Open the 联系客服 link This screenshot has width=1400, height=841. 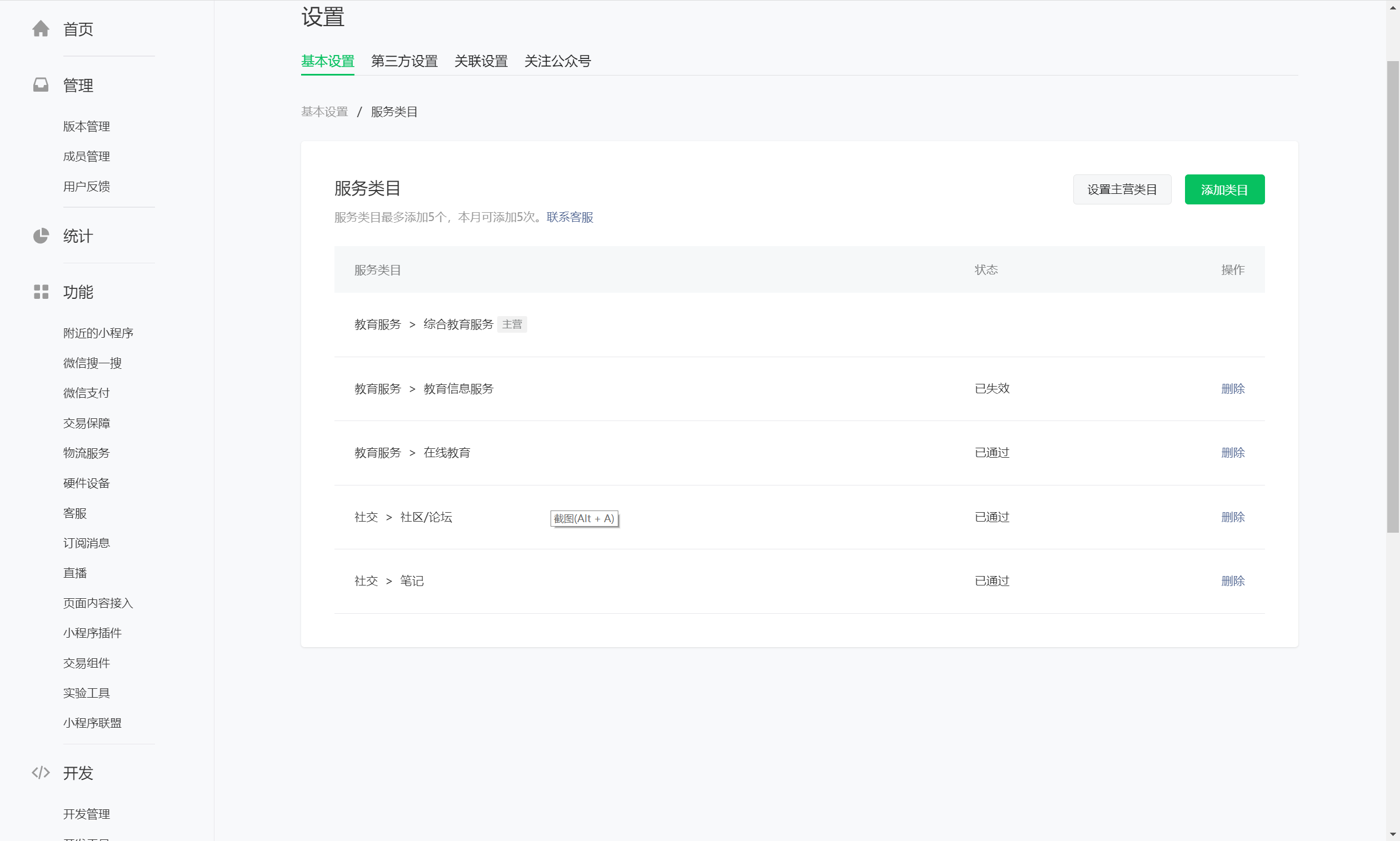pyautogui.click(x=569, y=217)
